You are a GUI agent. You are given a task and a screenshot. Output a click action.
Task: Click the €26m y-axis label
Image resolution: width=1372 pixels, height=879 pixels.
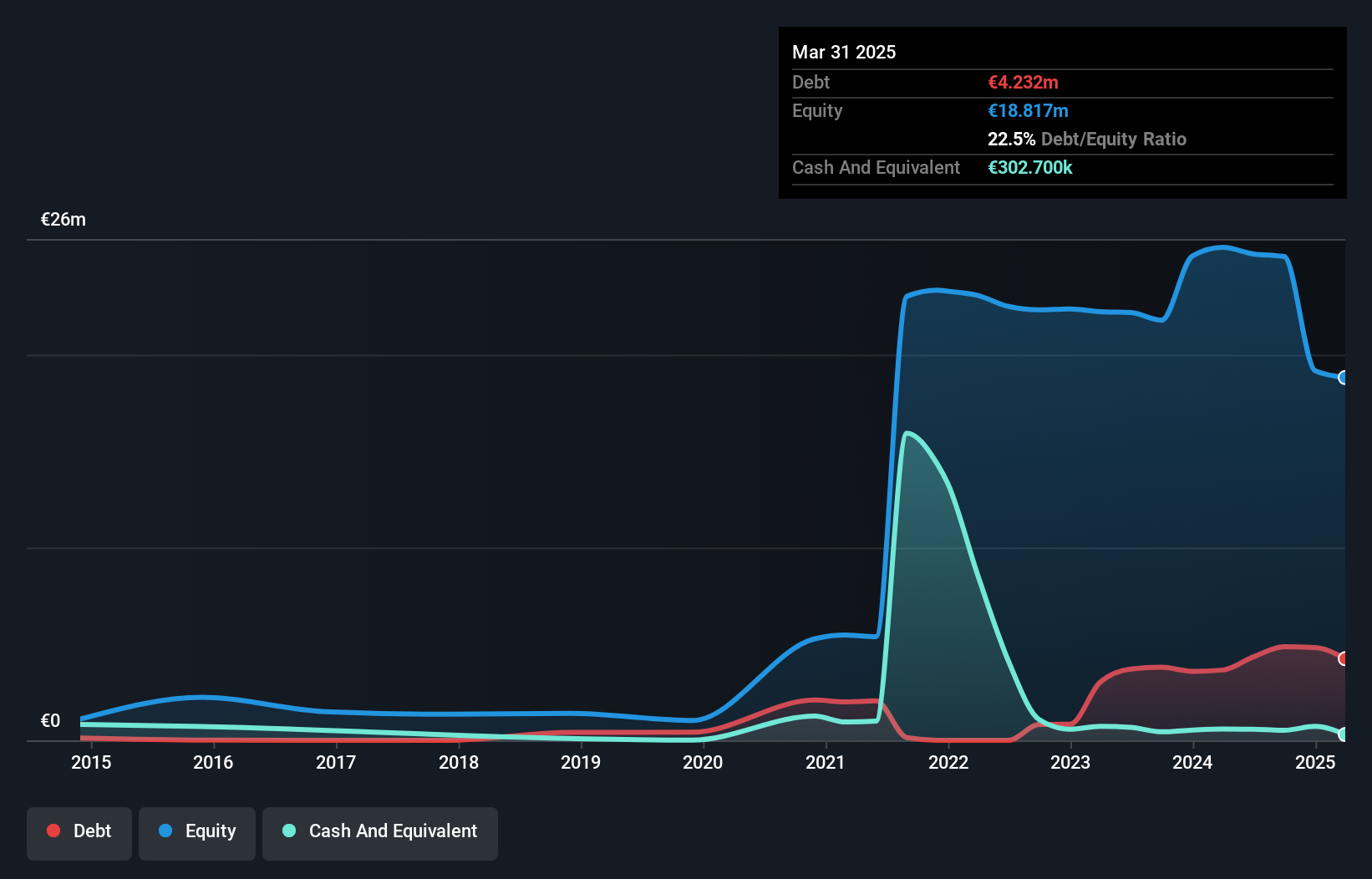click(64, 220)
